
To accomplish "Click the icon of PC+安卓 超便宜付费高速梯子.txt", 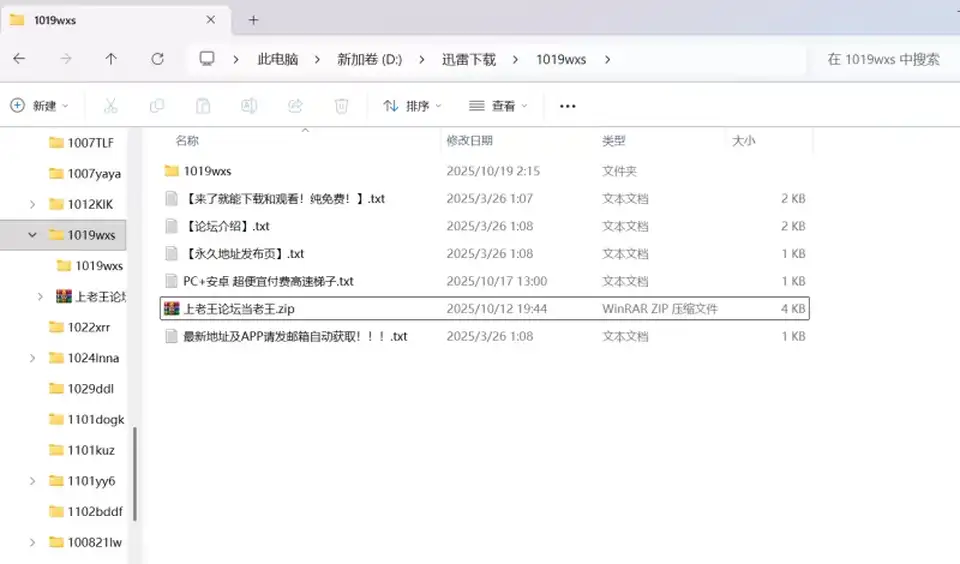I will coord(171,281).
